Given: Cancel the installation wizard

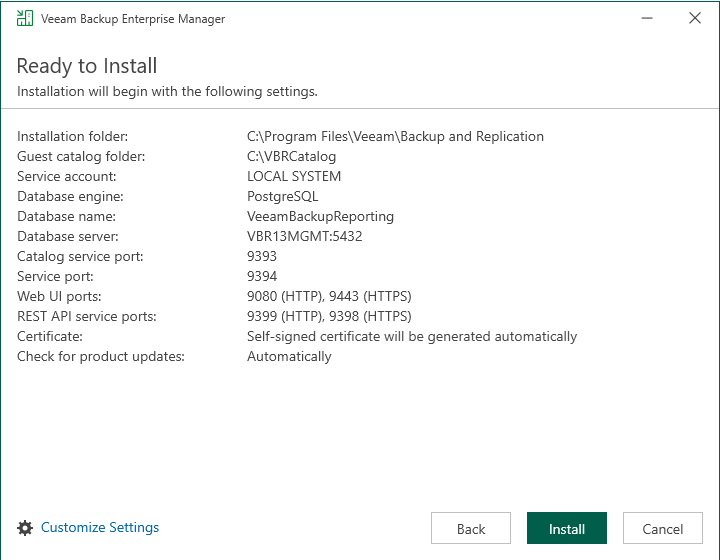Looking at the screenshot, I should click(662, 529).
